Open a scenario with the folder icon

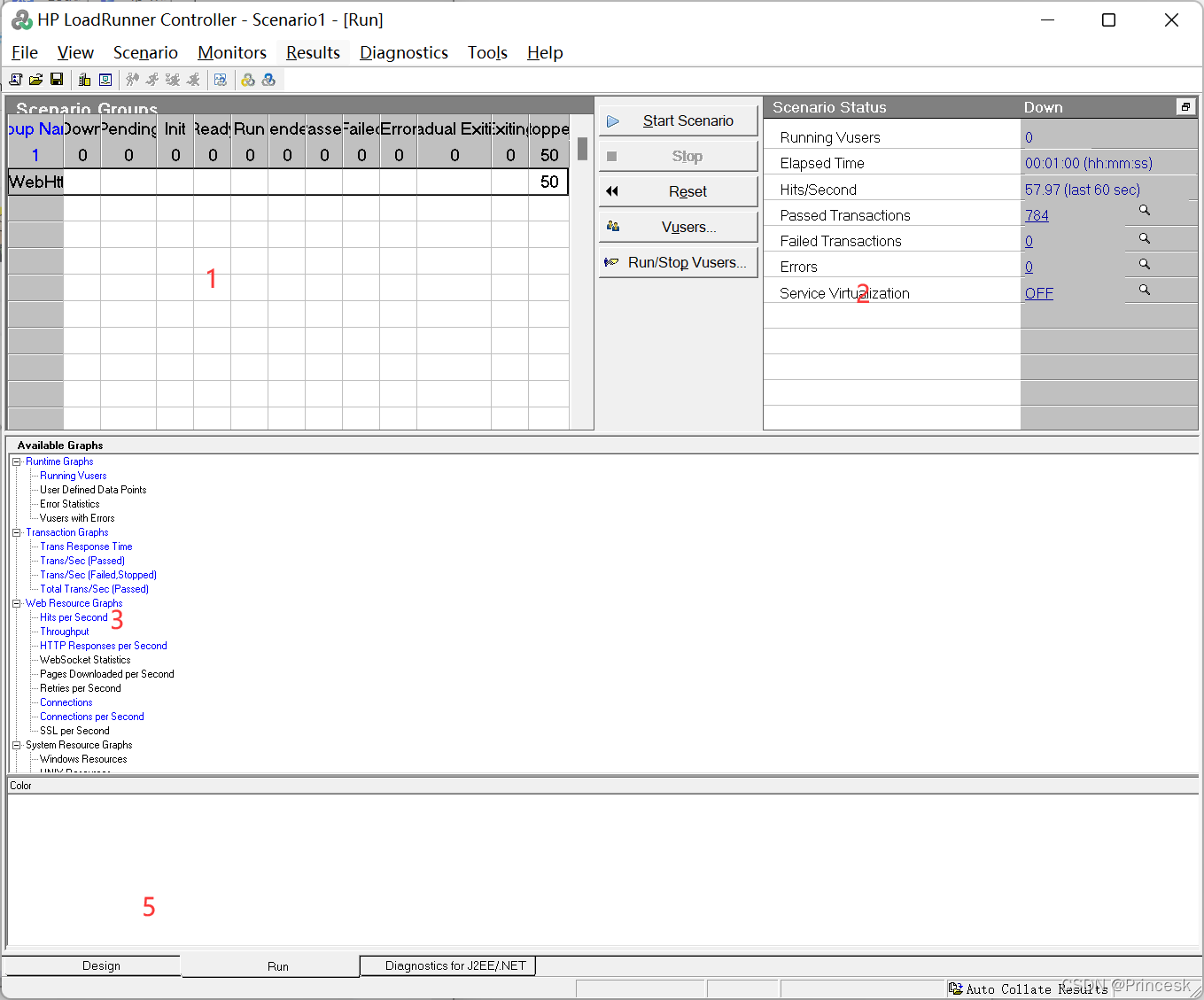35,80
